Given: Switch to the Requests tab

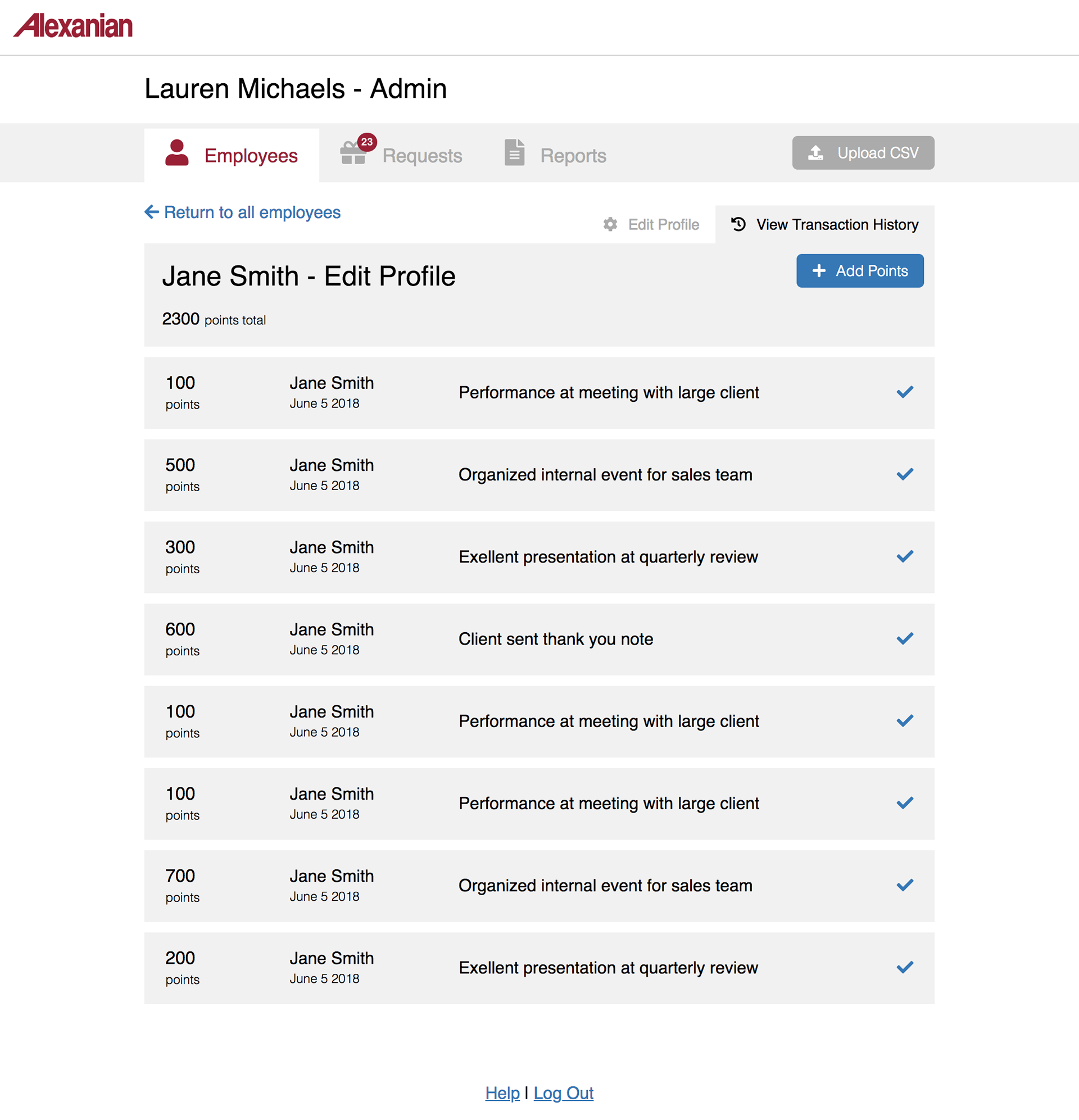Looking at the screenshot, I should point(401,155).
